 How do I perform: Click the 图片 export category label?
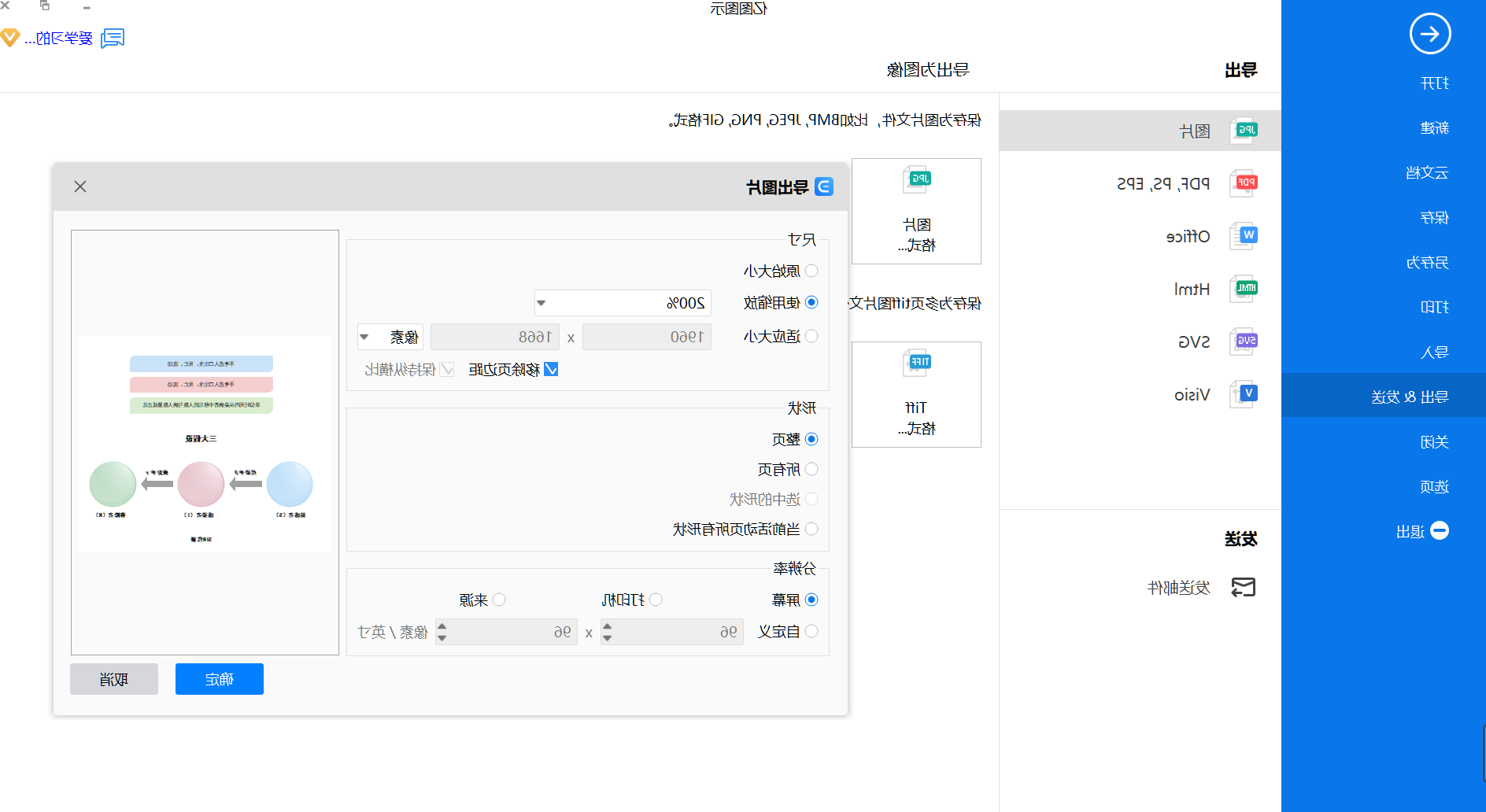[1195, 131]
